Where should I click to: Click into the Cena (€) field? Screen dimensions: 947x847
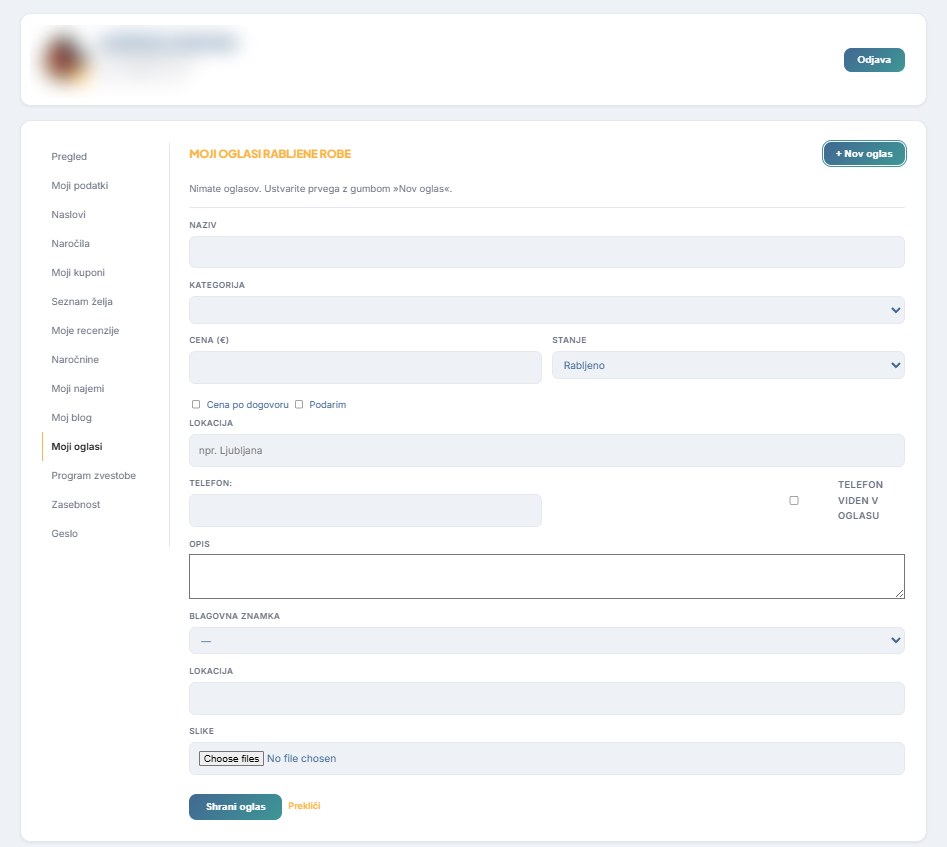tap(365, 367)
